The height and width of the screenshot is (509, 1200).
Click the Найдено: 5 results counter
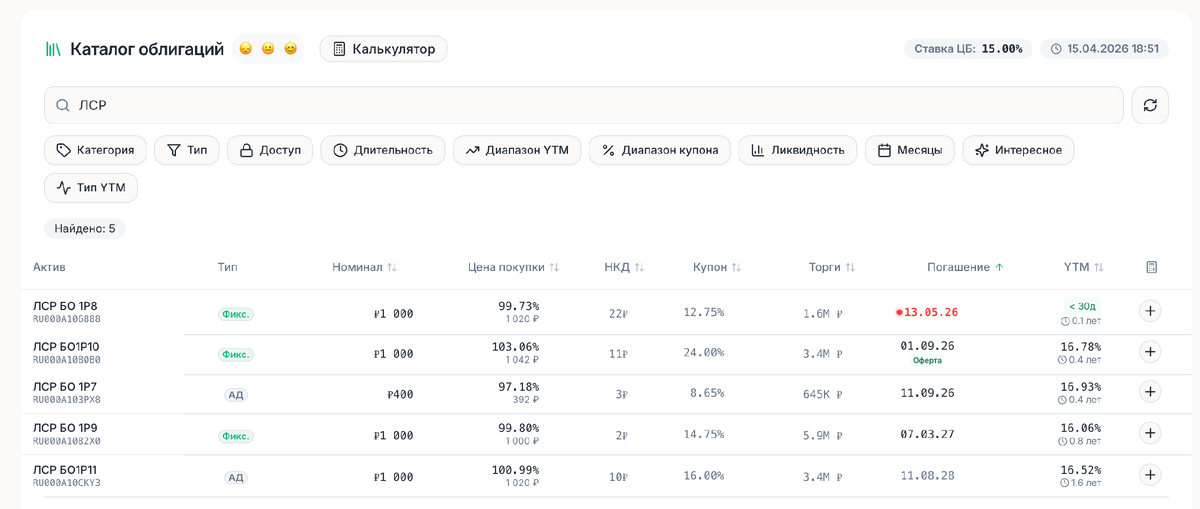pyautogui.click(x=85, y=228)
